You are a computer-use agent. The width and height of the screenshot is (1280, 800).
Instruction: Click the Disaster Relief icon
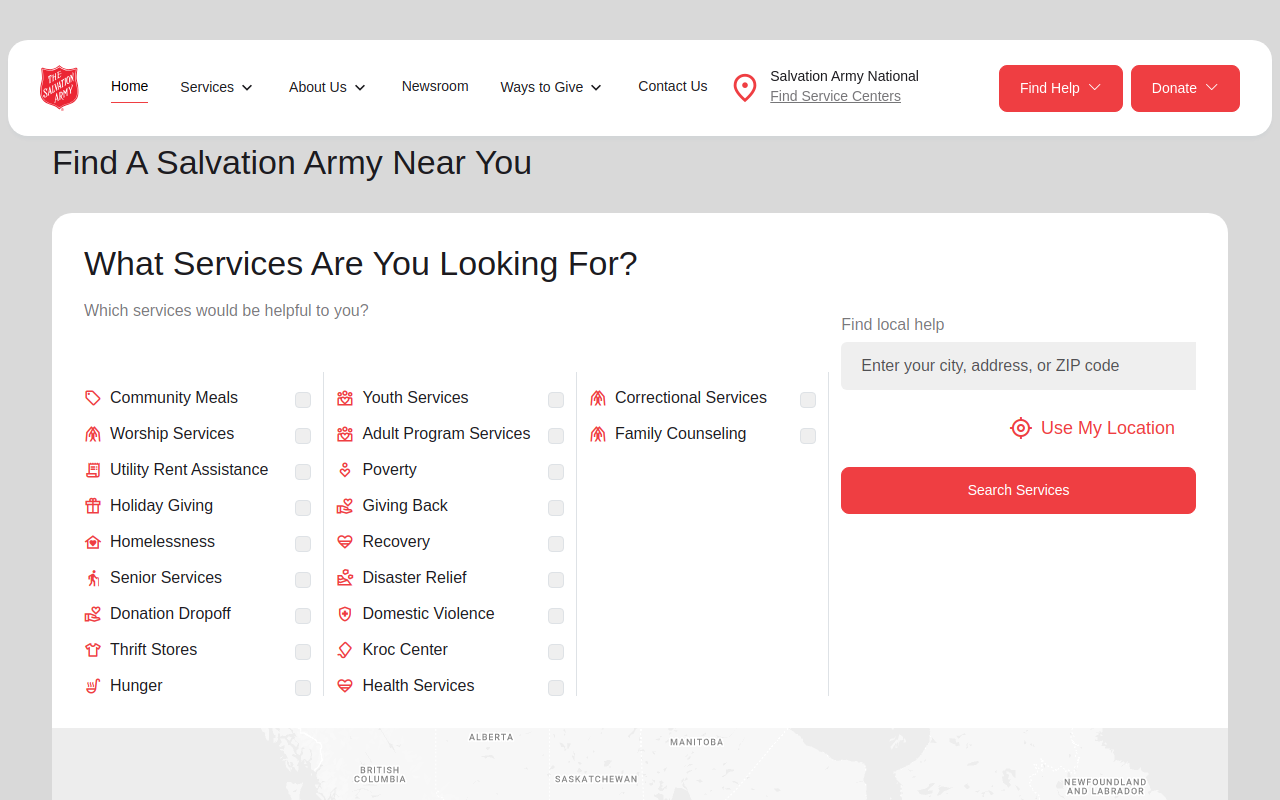[345, 578]
